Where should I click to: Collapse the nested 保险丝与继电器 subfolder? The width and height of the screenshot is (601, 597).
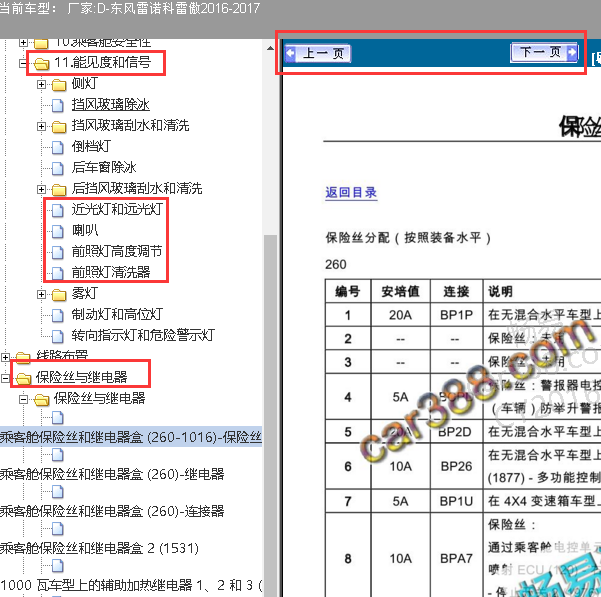[23, 399]
